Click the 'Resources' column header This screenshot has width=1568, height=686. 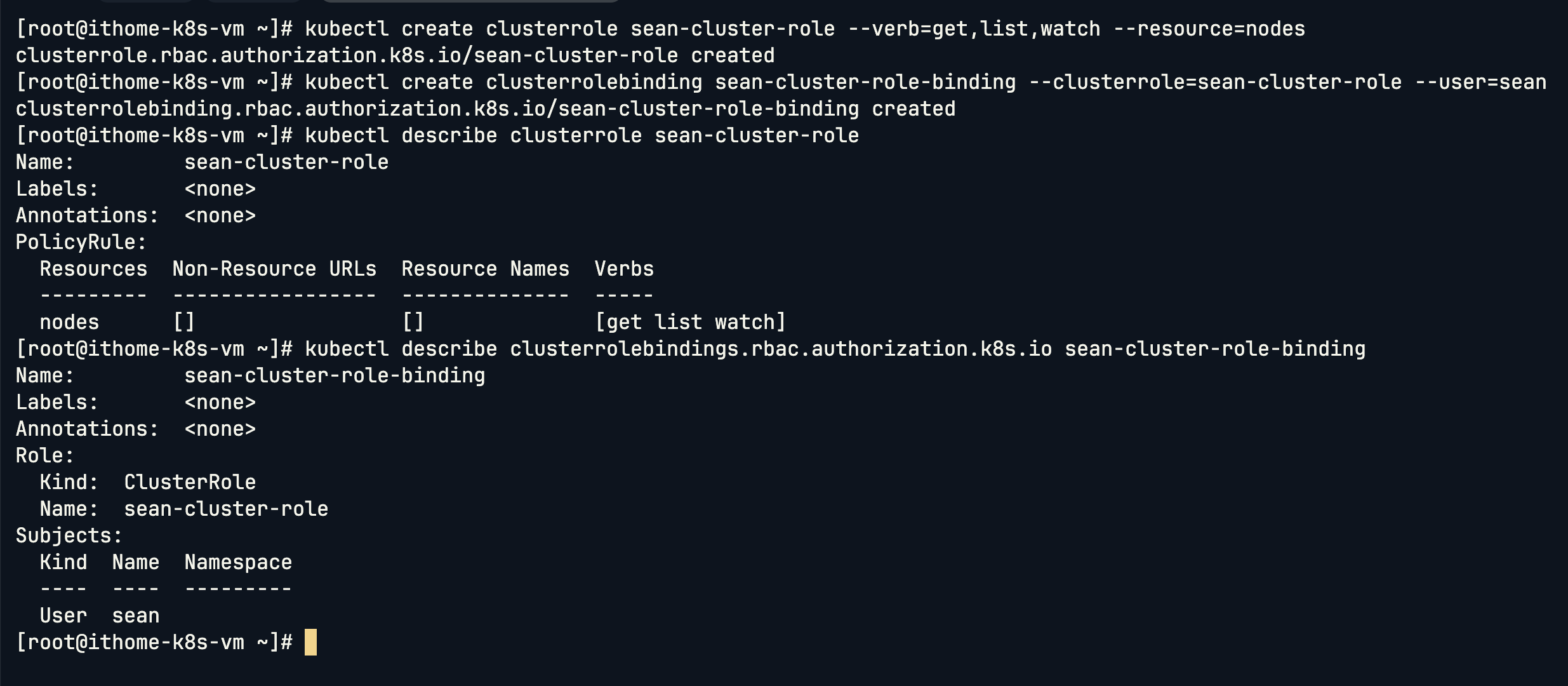pyautogui.click(x=93, y=269)
